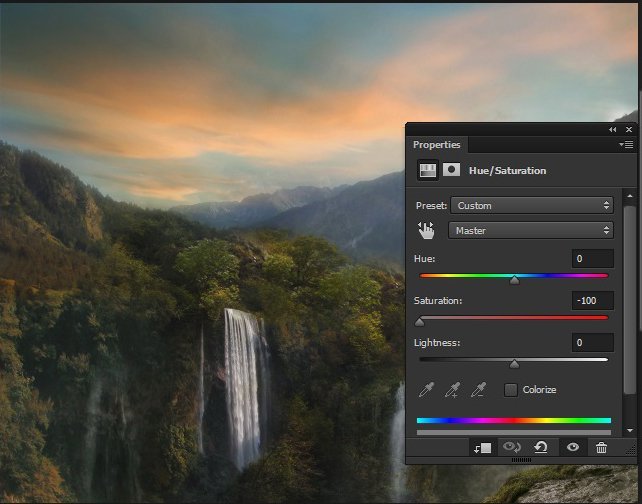Choose the Add to Sample eyedropper
The width and height of the screenshot is (642, 504).
click(453, 389)
